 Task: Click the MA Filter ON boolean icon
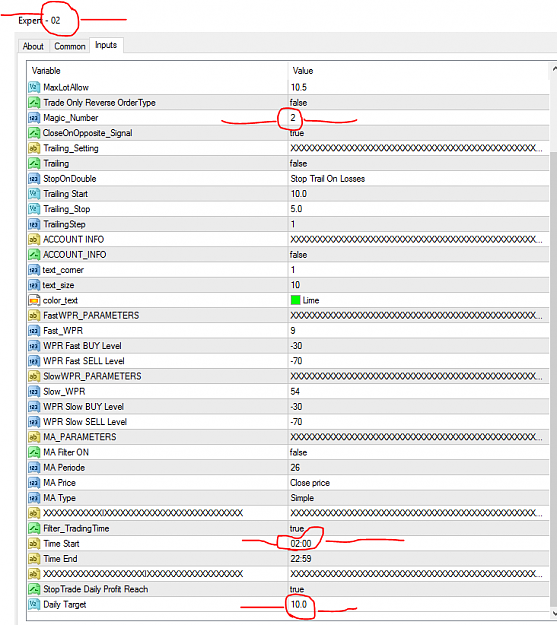pyautogui.click(x=34, y=452)
